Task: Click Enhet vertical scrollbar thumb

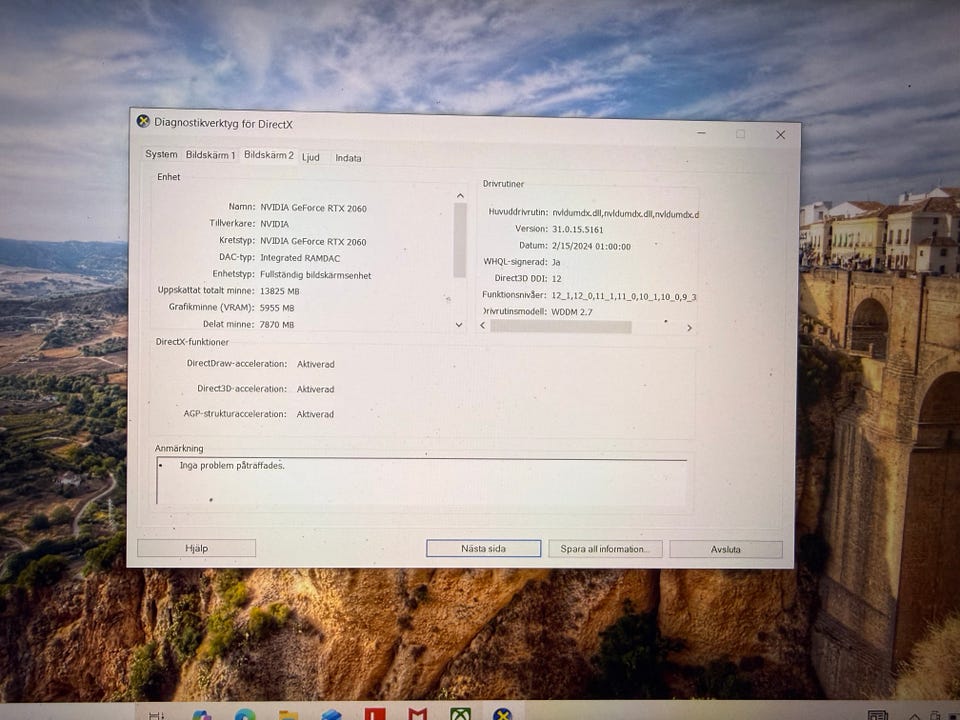Action: coord(460,240)
